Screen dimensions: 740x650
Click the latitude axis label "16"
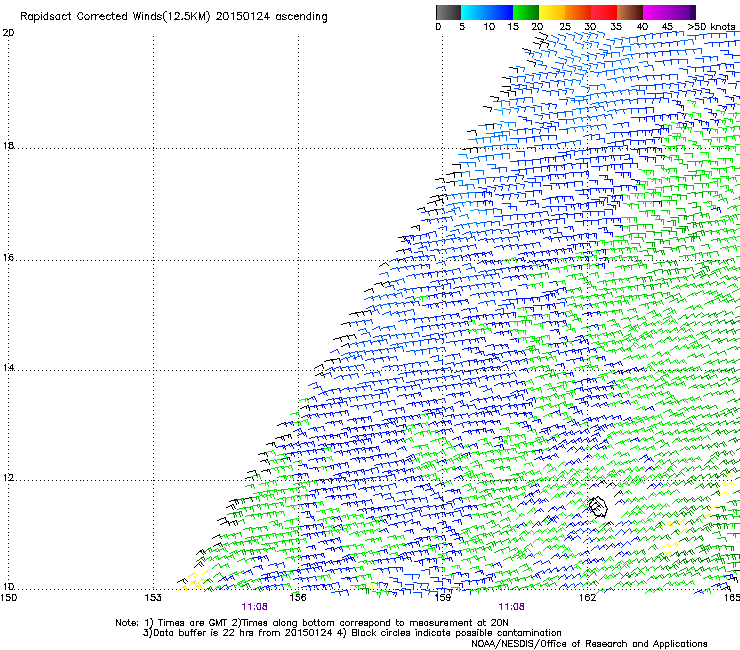pos(8,257)
